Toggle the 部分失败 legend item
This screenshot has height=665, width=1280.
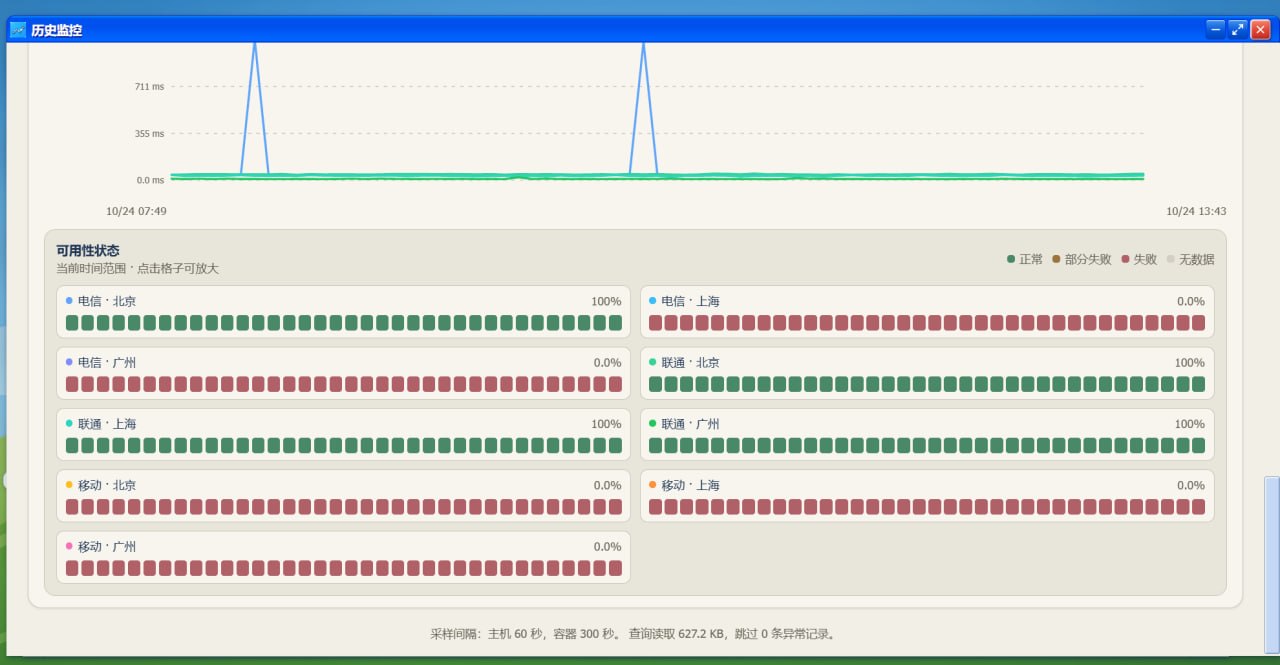coord(1082,259)
